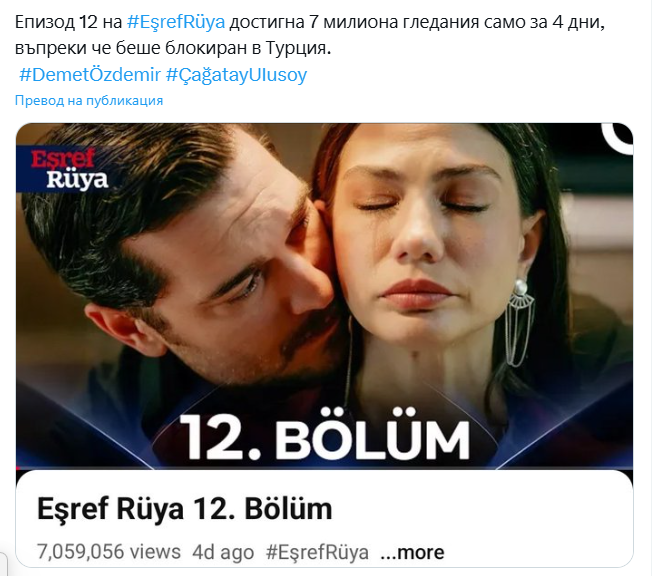Click the '7,059,056 views' count
The height and width of the screenshot is (576, 658).
[109, 552]
